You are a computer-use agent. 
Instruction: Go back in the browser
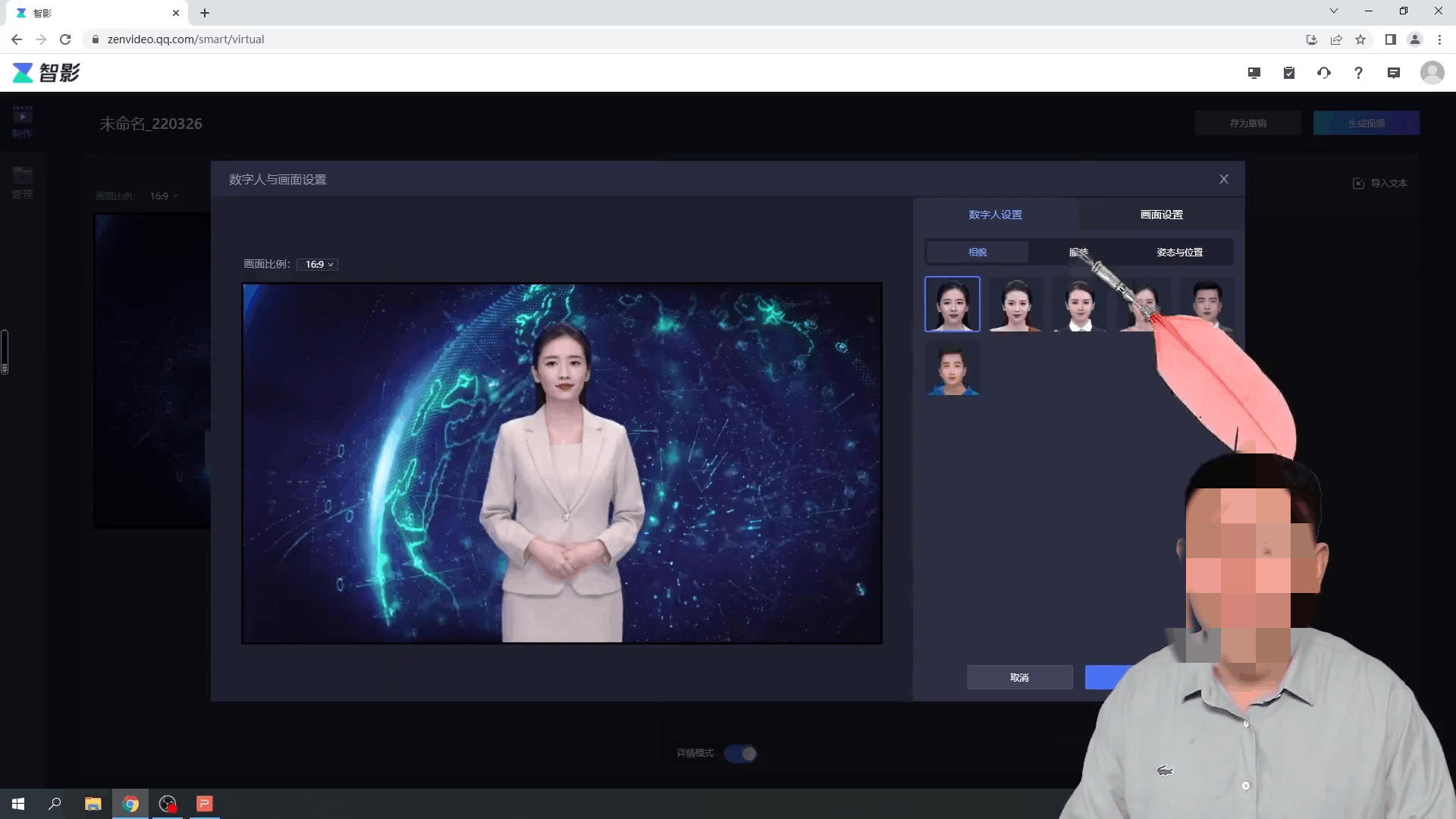point(17,39)
